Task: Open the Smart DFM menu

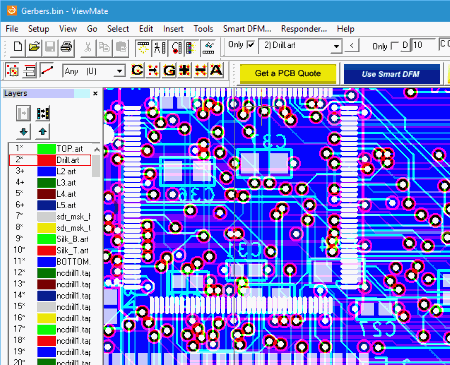Action: point(247,29)
